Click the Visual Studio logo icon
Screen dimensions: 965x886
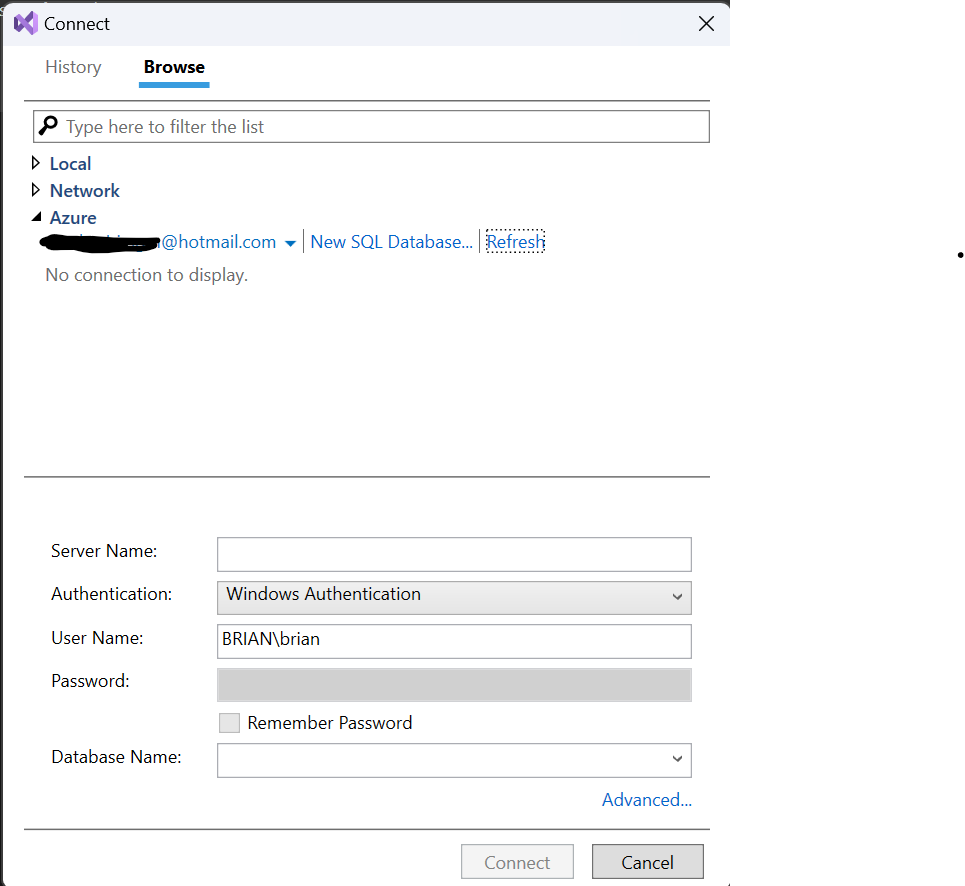coord(26,23)
